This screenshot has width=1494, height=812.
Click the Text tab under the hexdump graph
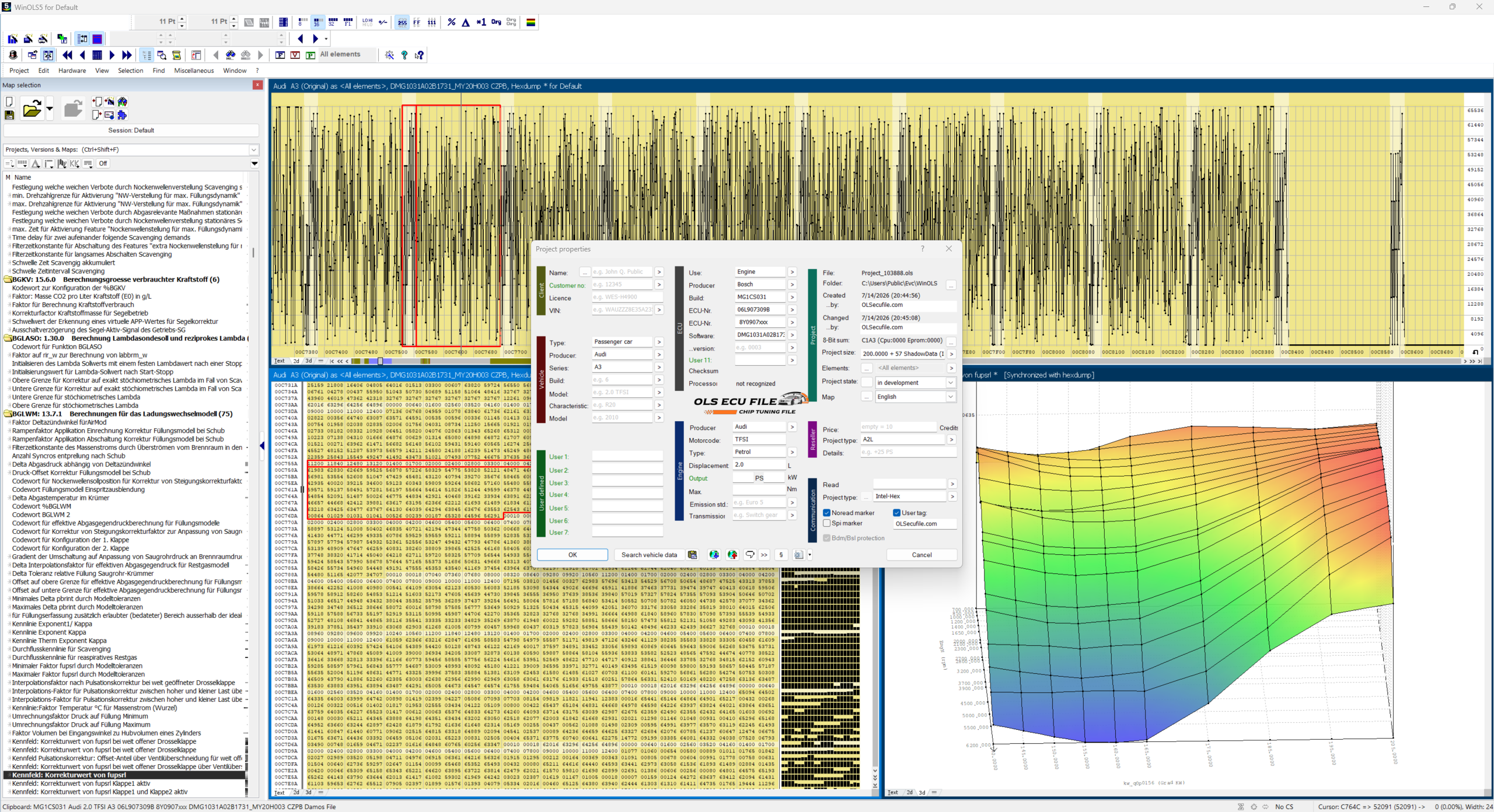(x=280, y=361)
